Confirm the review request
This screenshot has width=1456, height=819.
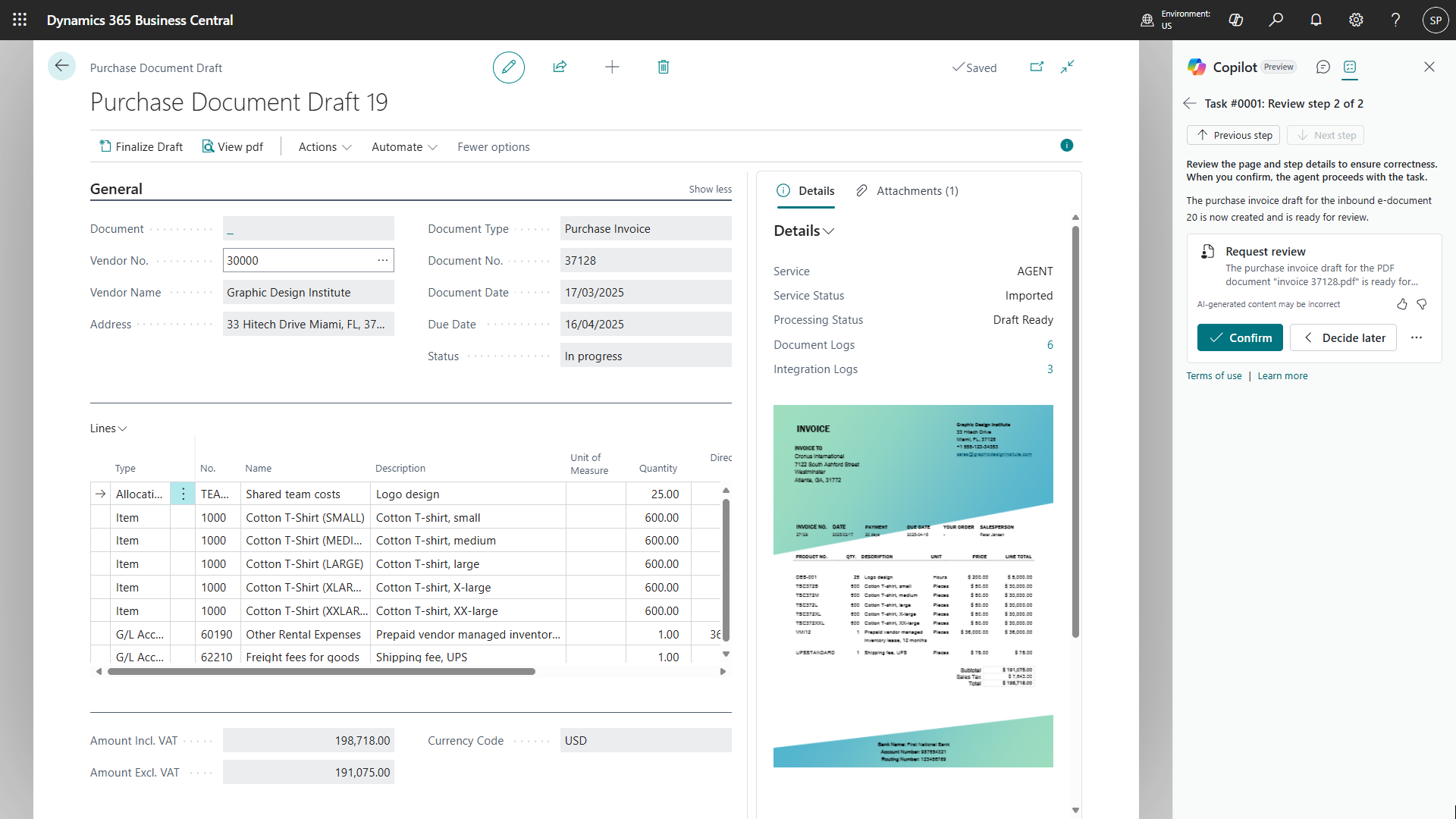tap(1240, 337)
